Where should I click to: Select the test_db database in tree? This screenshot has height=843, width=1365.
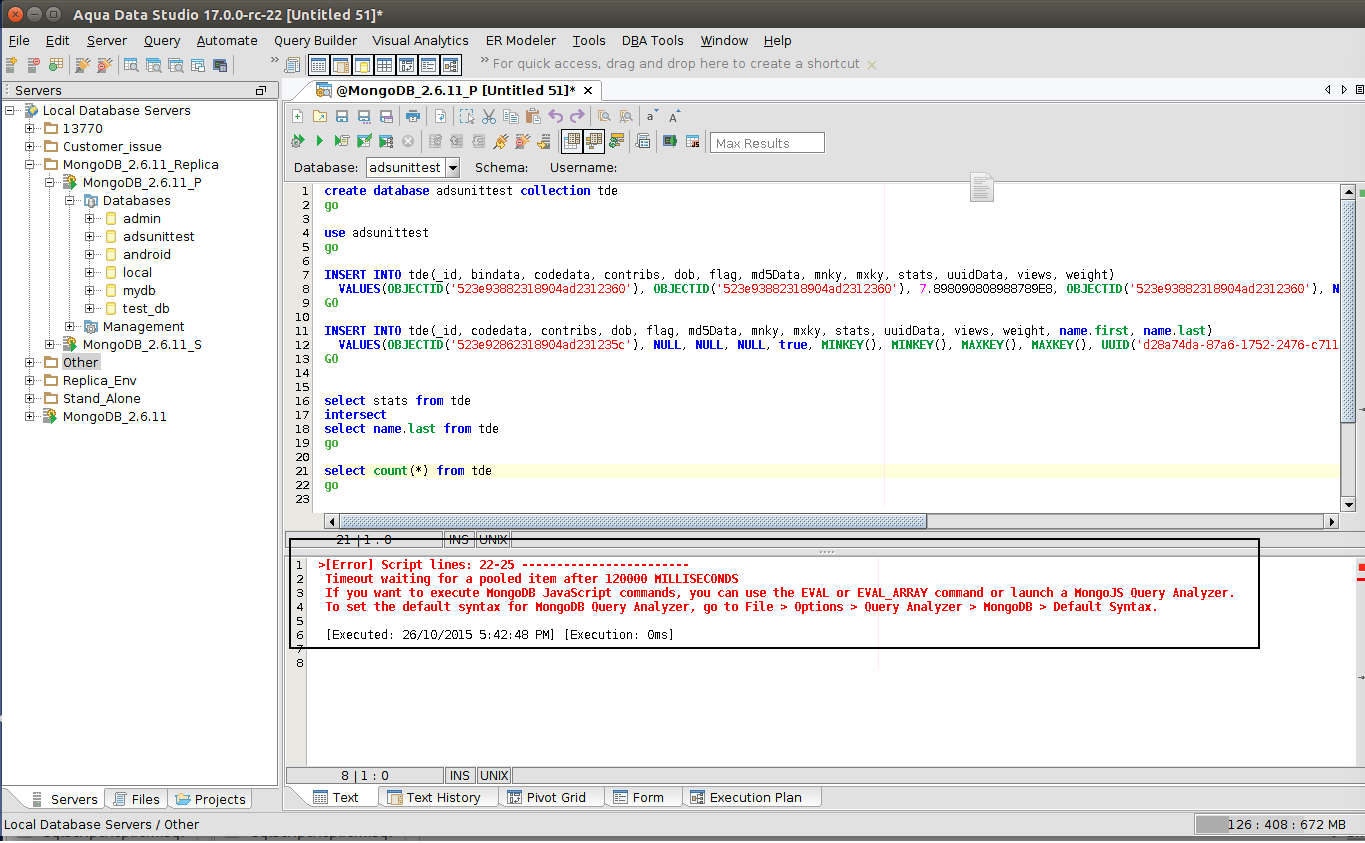(x=146, y=308)
